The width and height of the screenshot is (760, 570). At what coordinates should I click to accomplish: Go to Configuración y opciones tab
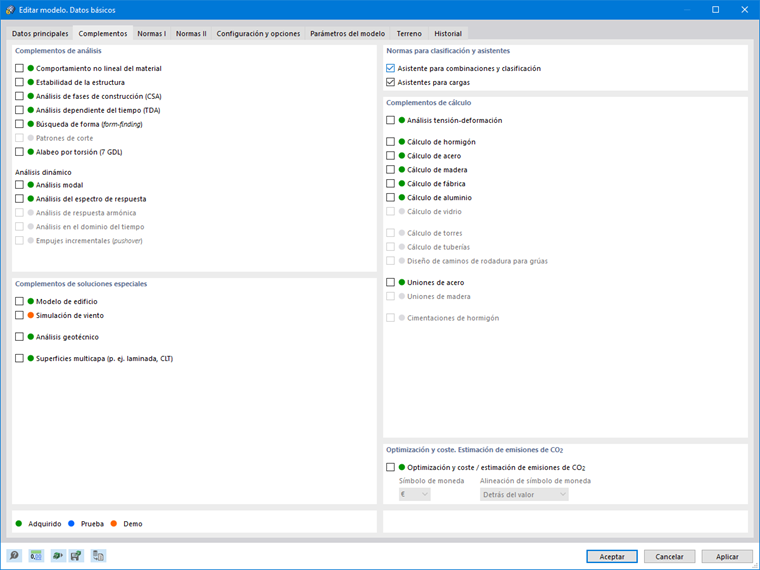pos(258,33)
